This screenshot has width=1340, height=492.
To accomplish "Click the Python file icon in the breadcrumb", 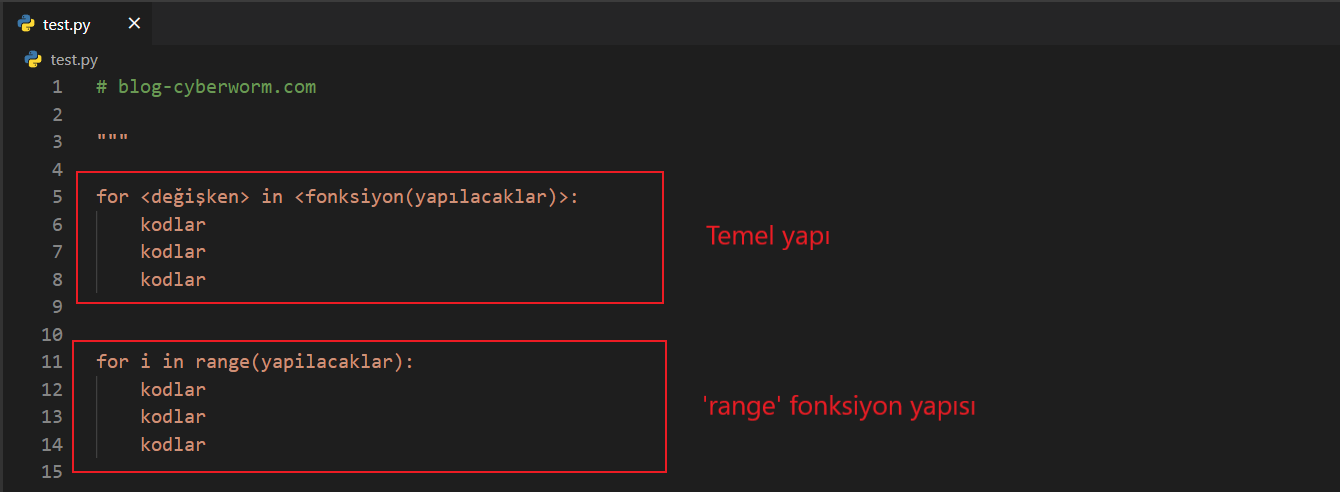I will pyautogui.click(x=33, y=60).
